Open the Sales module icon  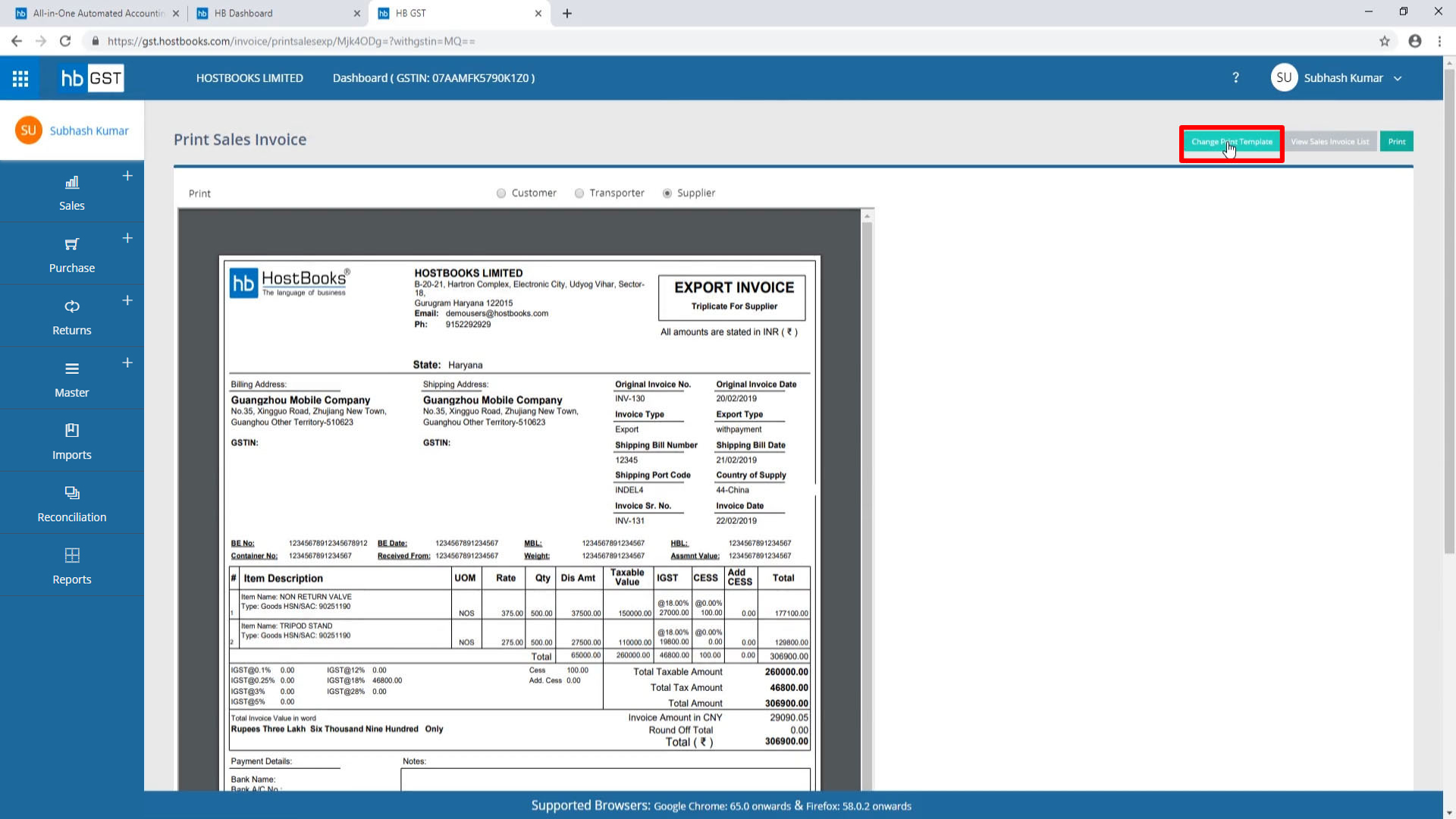[x=72, y=183]
